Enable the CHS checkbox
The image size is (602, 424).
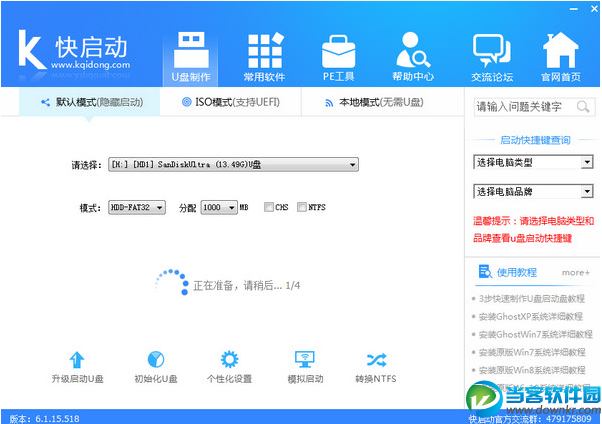(x=268, y=207)
